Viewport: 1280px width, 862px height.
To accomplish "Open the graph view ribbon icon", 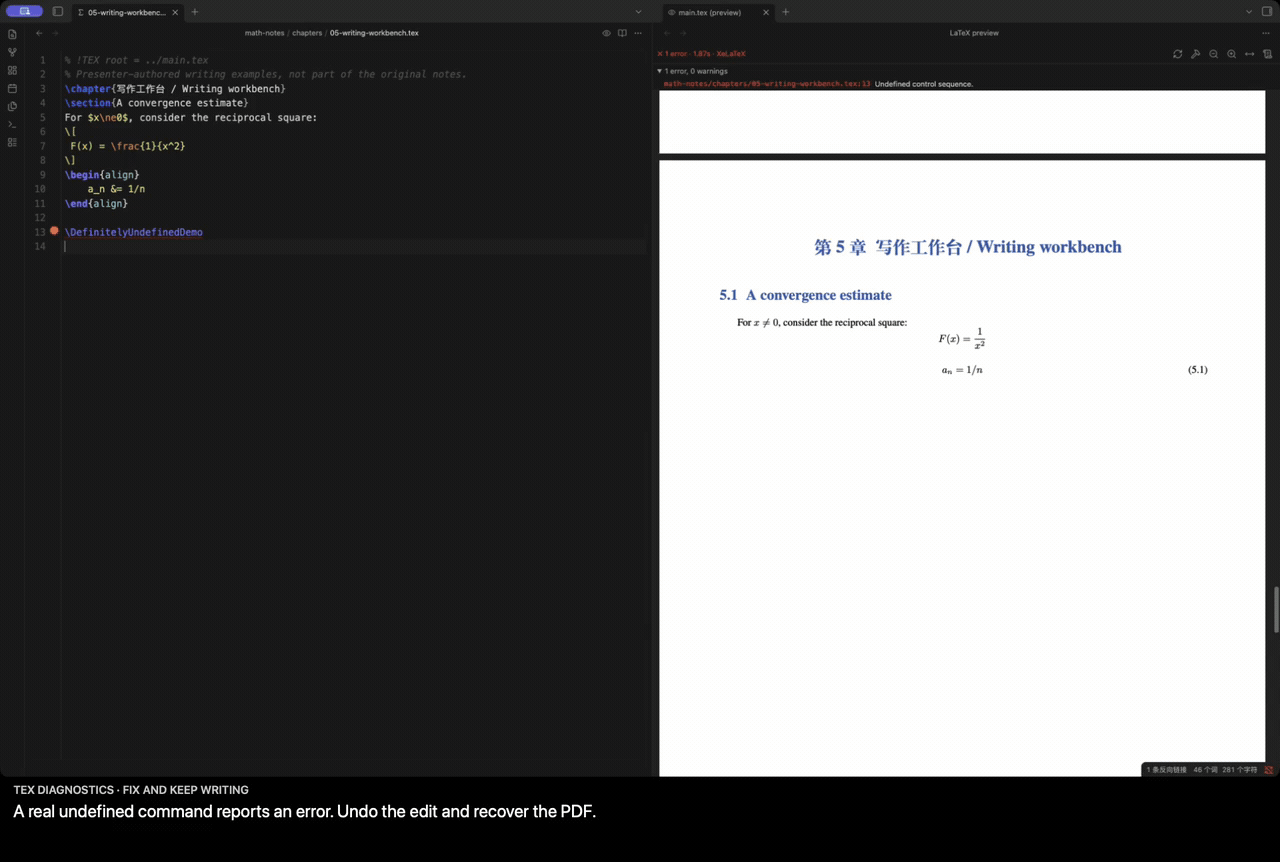I will pyautogui.click(x=12, y=52).
